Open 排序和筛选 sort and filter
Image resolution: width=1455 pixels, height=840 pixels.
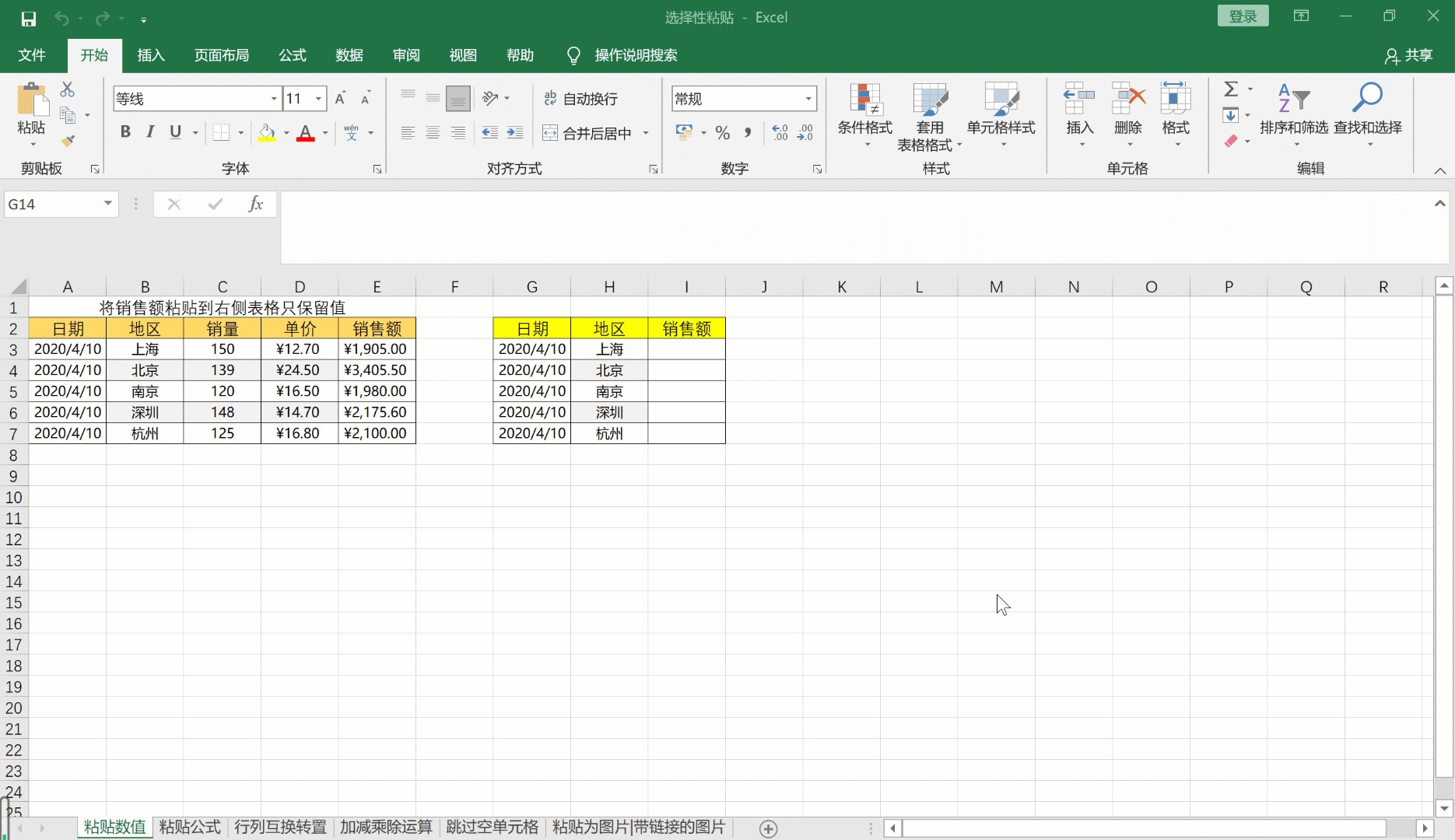pos(1294,115)
